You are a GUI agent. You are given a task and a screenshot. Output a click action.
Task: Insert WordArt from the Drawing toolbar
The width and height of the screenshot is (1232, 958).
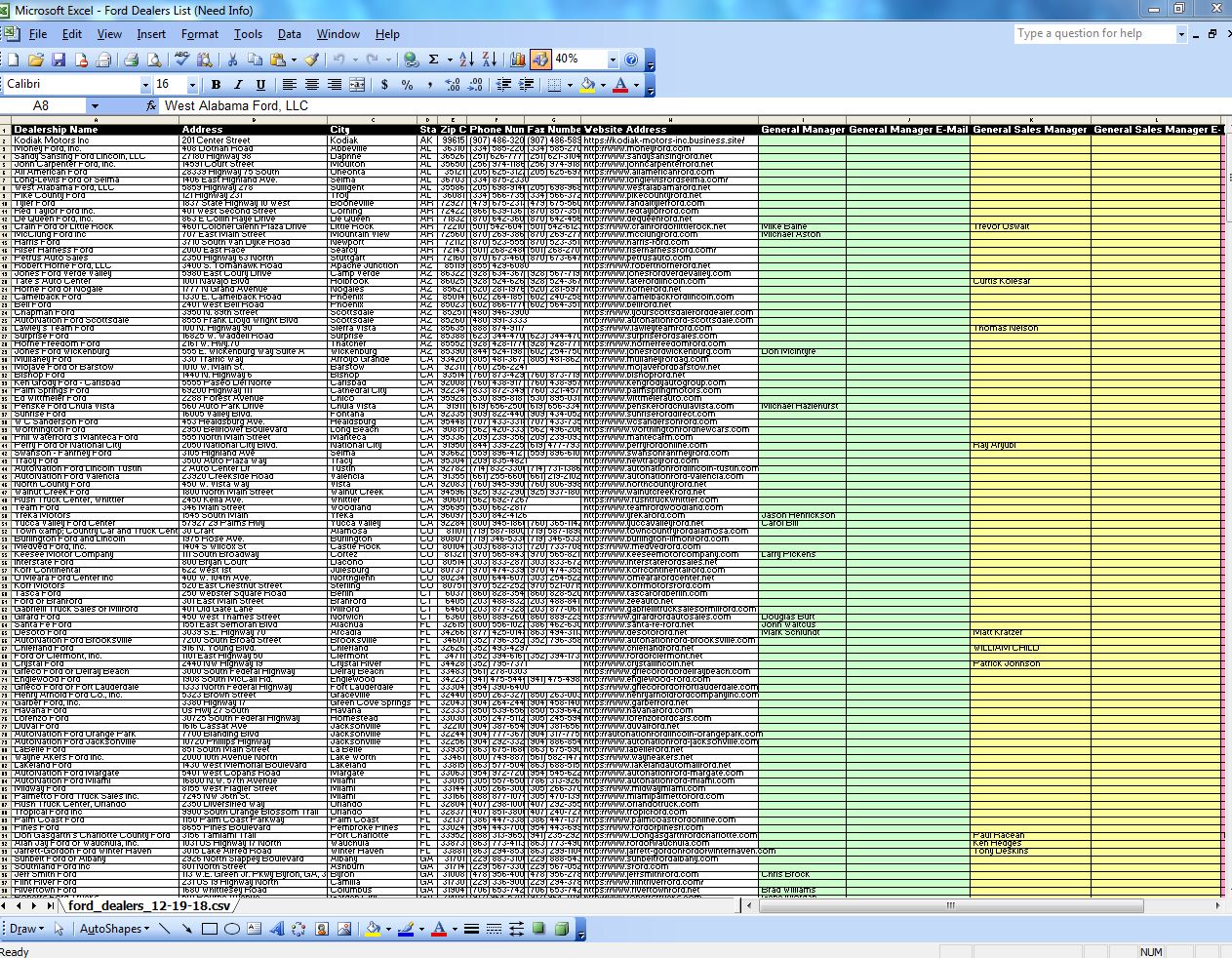276,929
